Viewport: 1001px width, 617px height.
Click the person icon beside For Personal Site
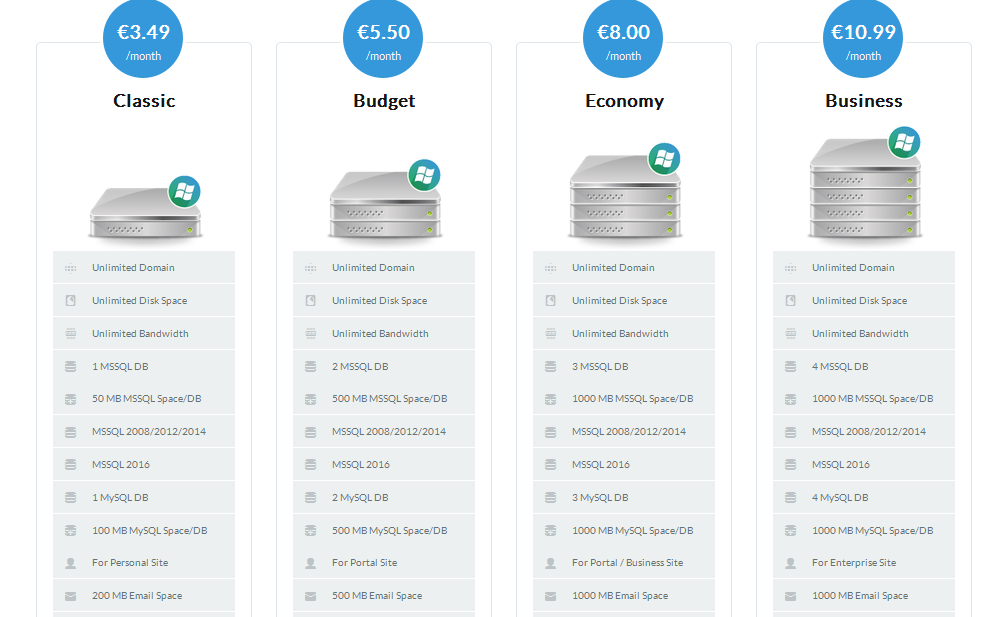tap(70, 563)
